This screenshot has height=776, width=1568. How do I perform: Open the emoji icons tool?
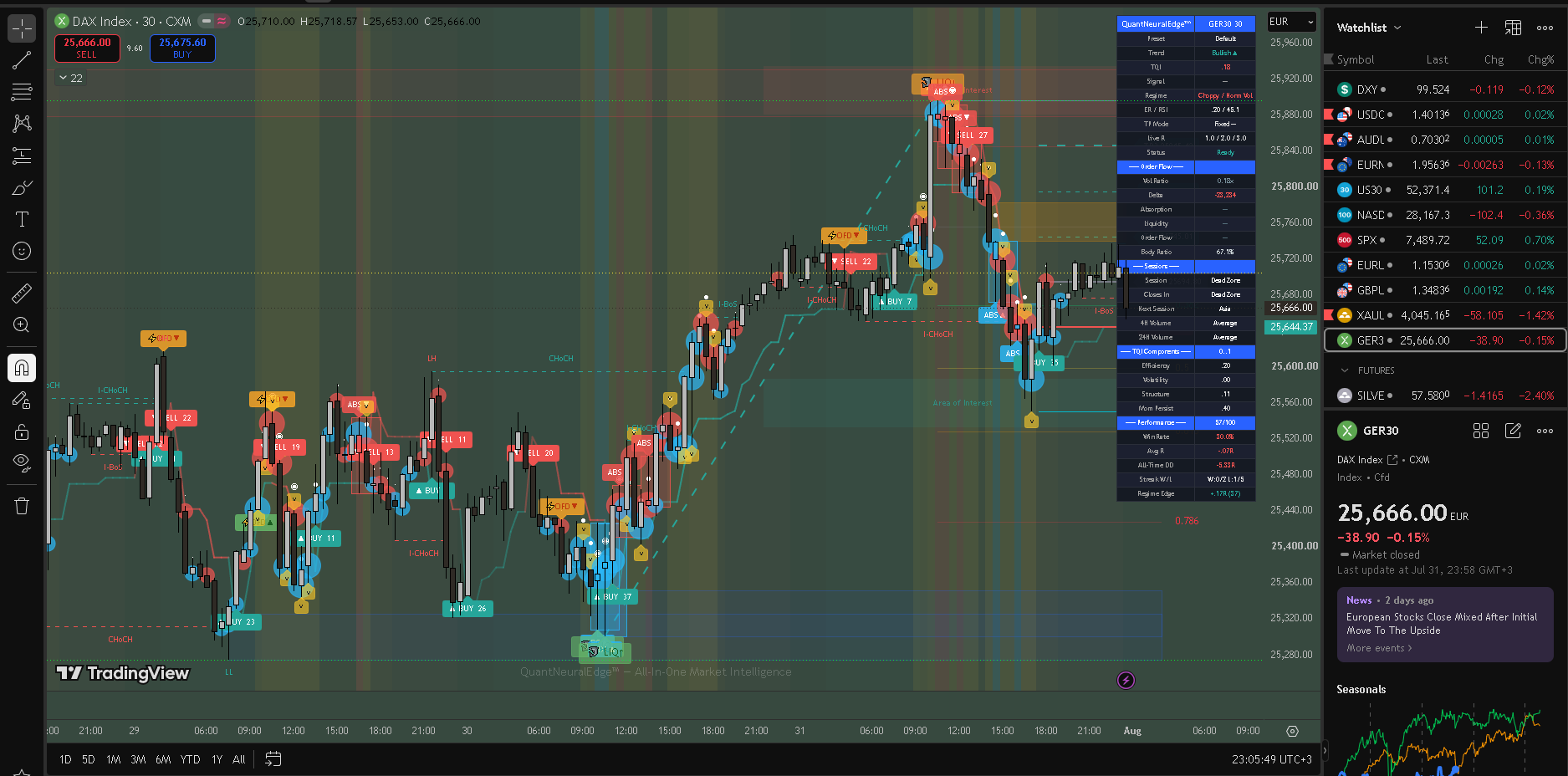[x=22, y=251]
